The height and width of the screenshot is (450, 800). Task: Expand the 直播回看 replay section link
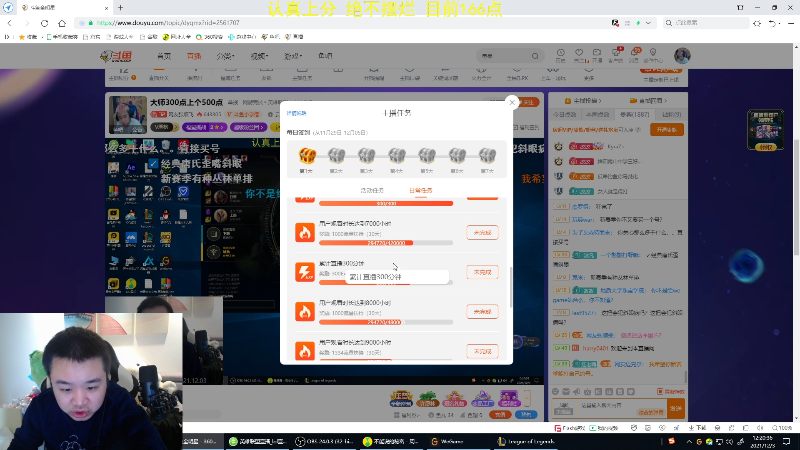coord(648,101)
